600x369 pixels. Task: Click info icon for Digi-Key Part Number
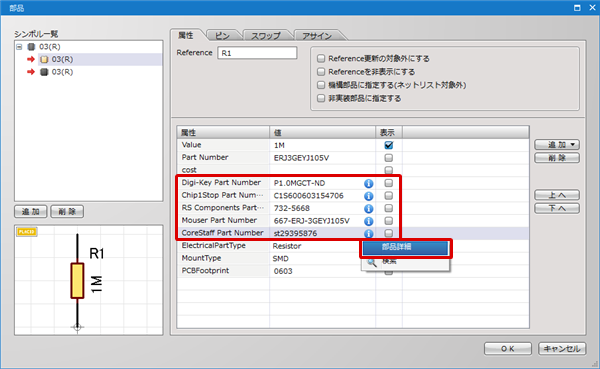tap(368, 183)
